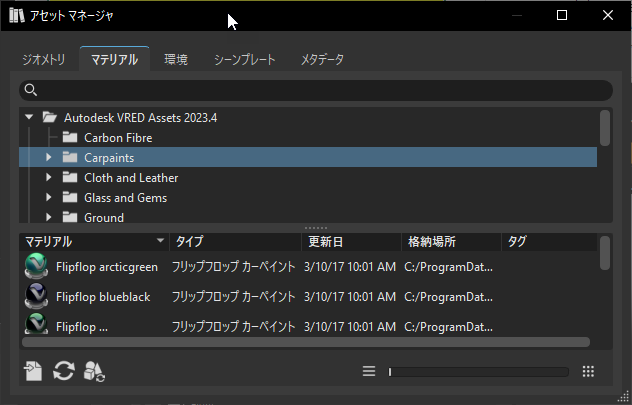Click the reload geometry assets icon

94,371
